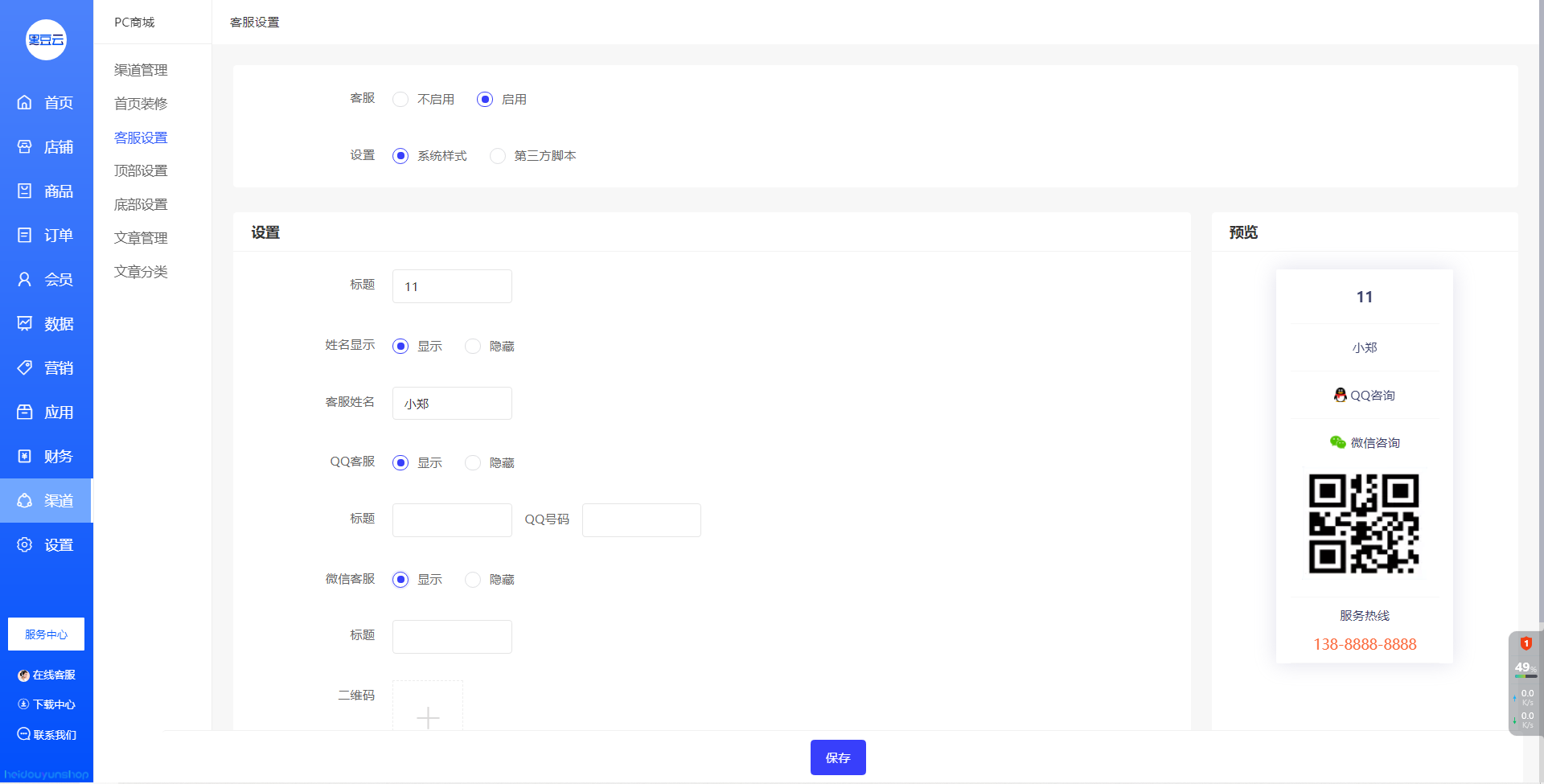Screen dimensions: 1544x784
Task: Click the hotline number 138-8888-8888
Action: point(1365,644)
